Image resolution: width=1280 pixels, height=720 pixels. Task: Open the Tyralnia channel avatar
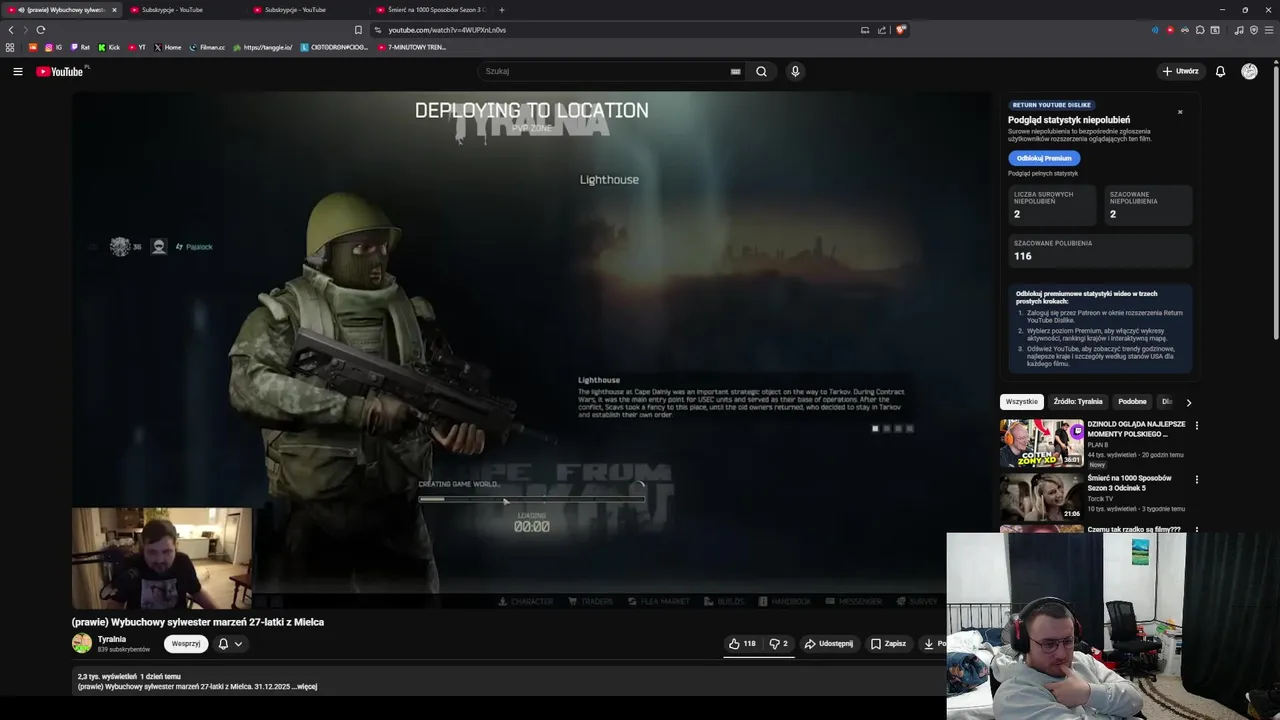click(x=82, y=644)
